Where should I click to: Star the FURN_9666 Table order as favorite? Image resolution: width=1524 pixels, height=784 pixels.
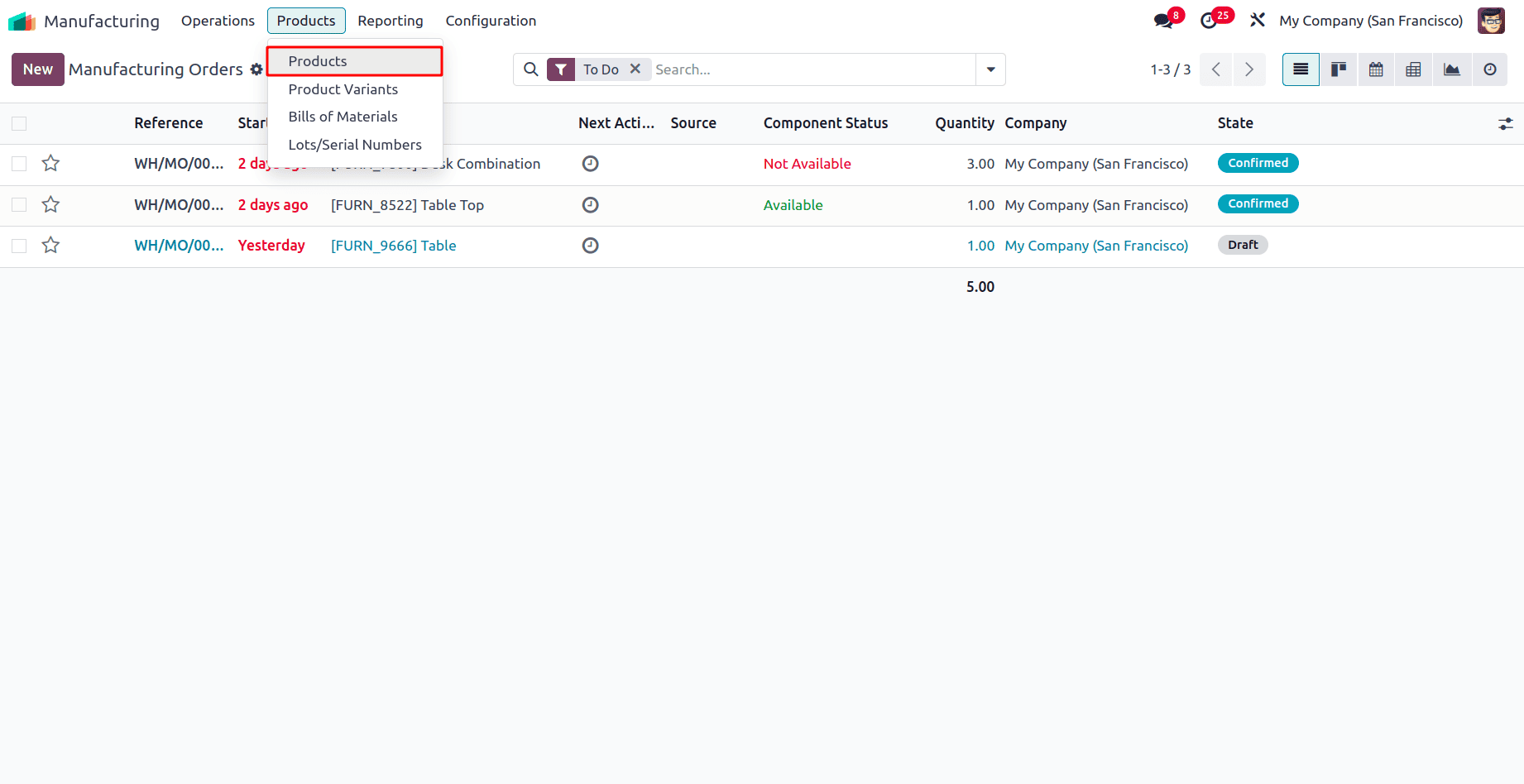(x=50, y=245)
